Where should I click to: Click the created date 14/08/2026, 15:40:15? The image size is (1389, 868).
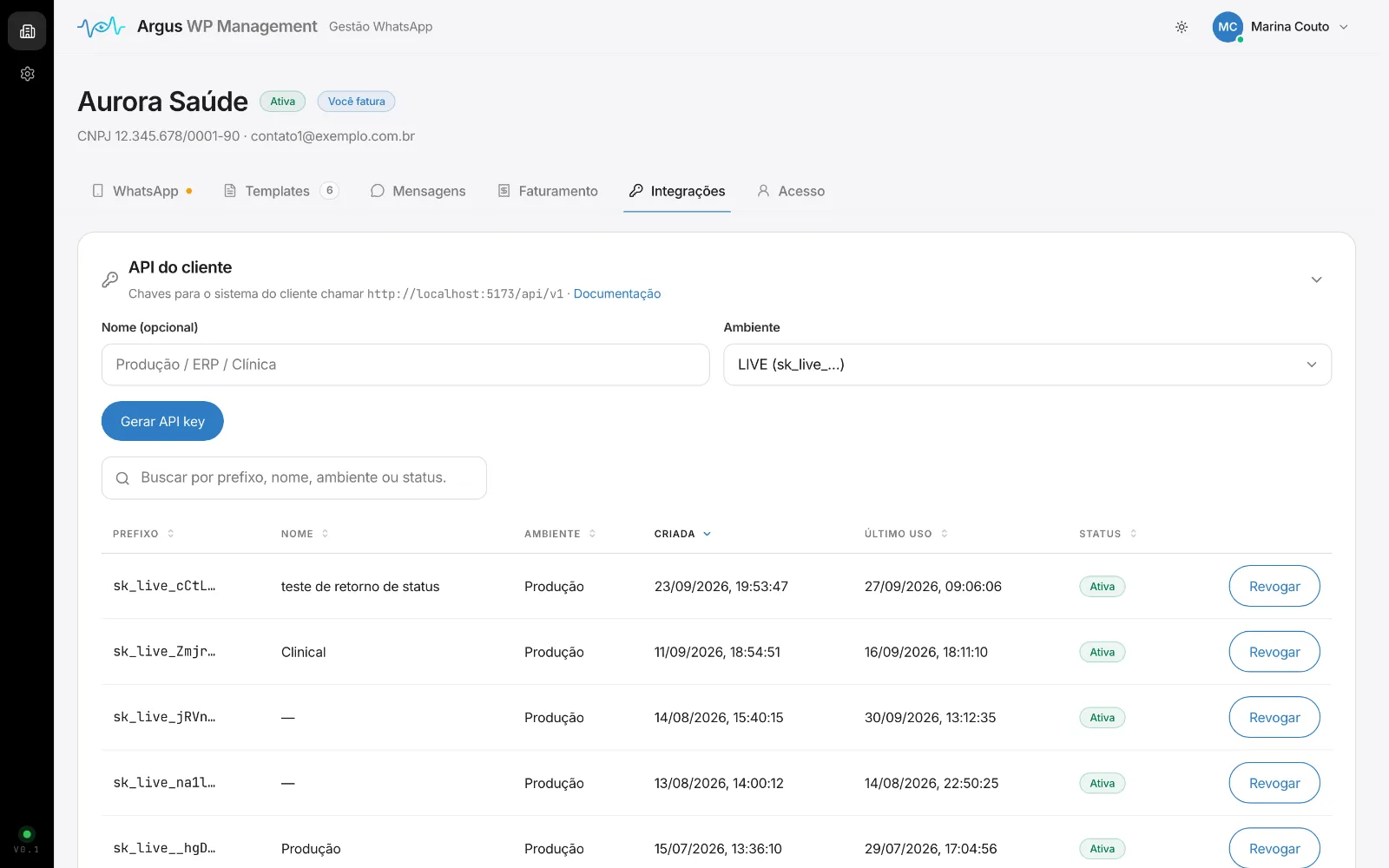(x=719, y=718)
